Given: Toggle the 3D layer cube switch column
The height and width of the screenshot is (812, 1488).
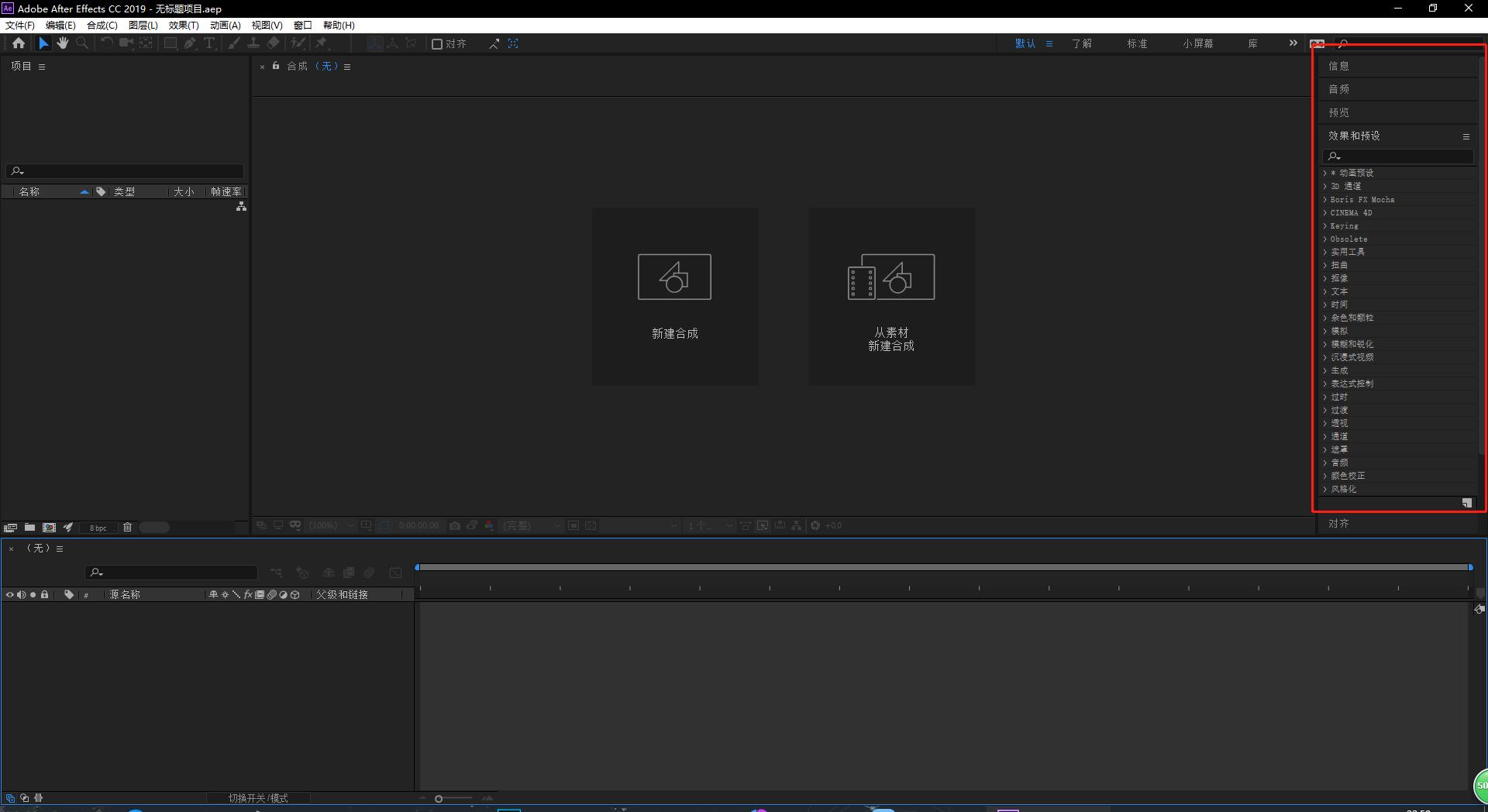Looking at the screenshot, I should pos(295,594).
